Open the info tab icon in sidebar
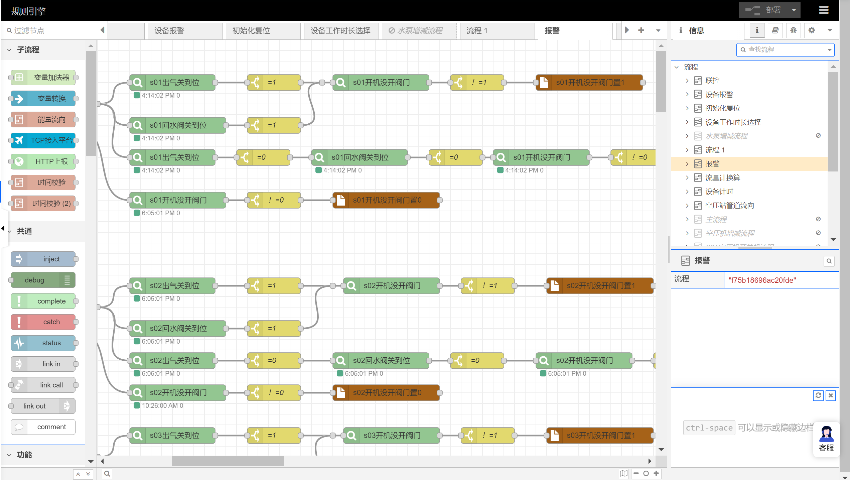Viewport: 850px width, 480px height. tap(757, 31)
